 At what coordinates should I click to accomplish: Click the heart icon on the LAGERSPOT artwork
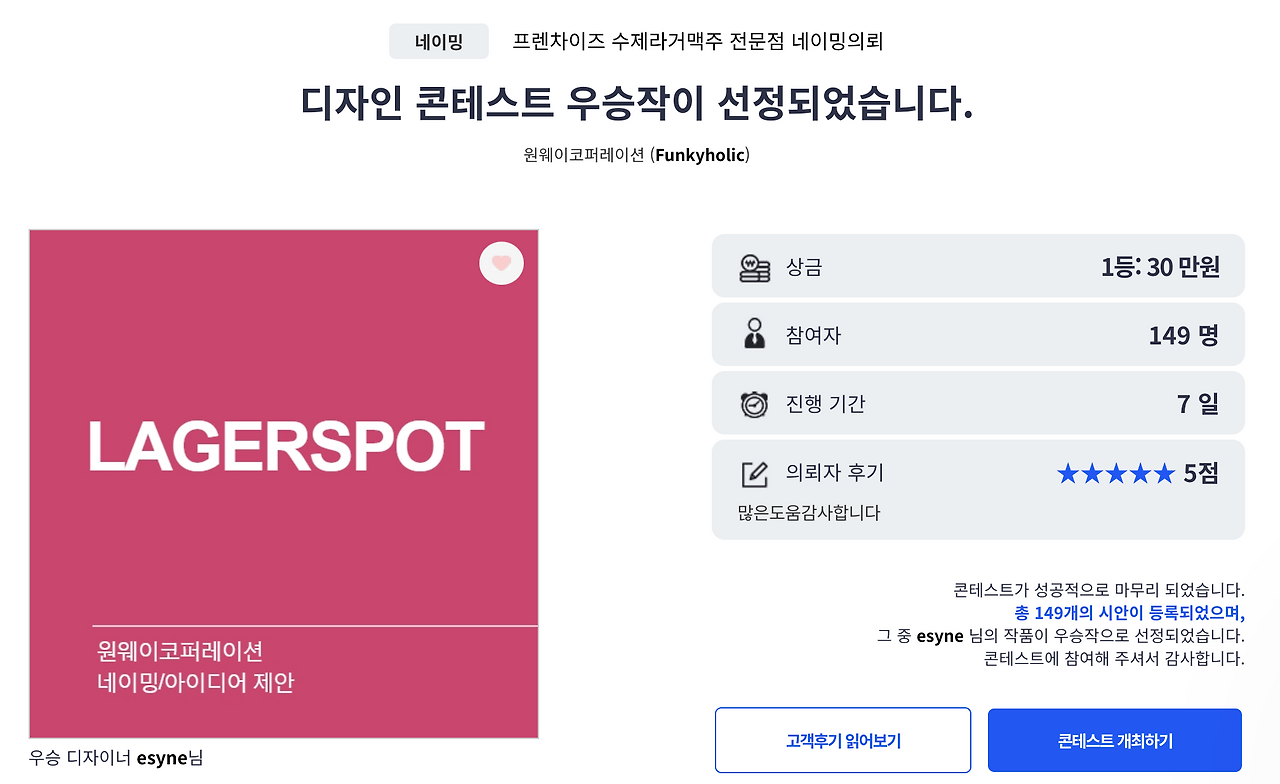[501, 263]
